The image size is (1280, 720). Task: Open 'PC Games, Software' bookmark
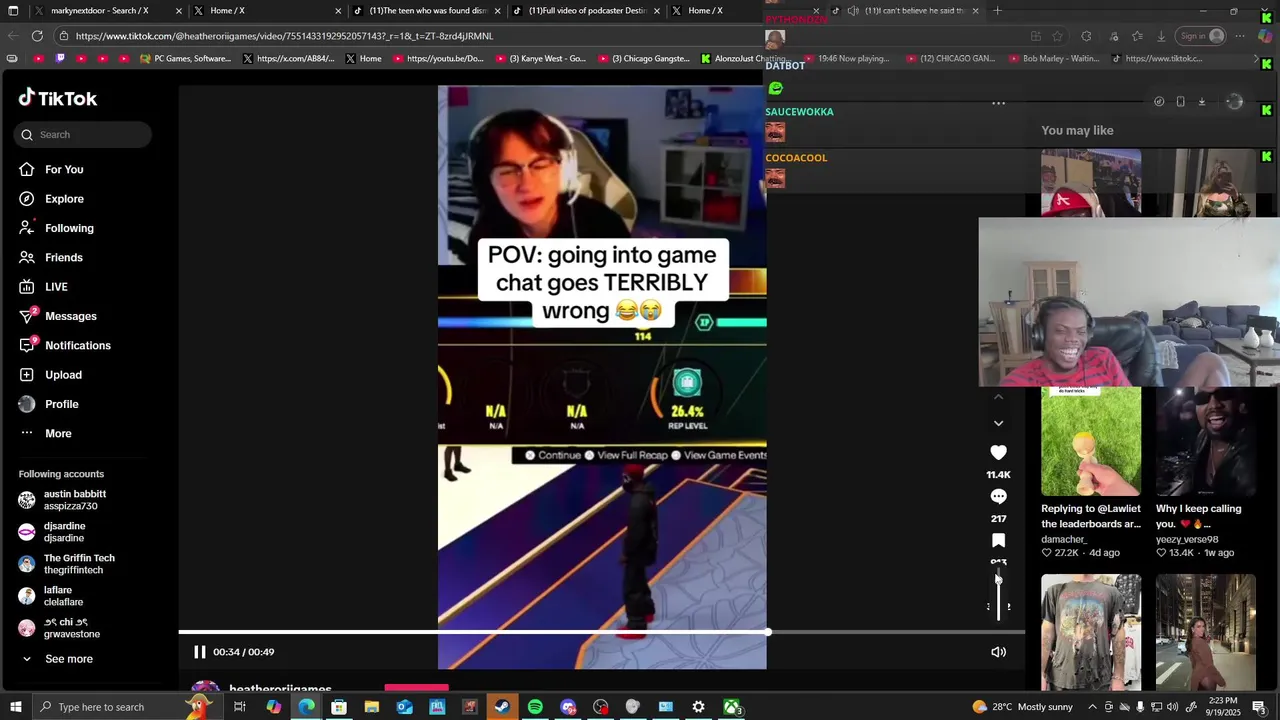185,59
